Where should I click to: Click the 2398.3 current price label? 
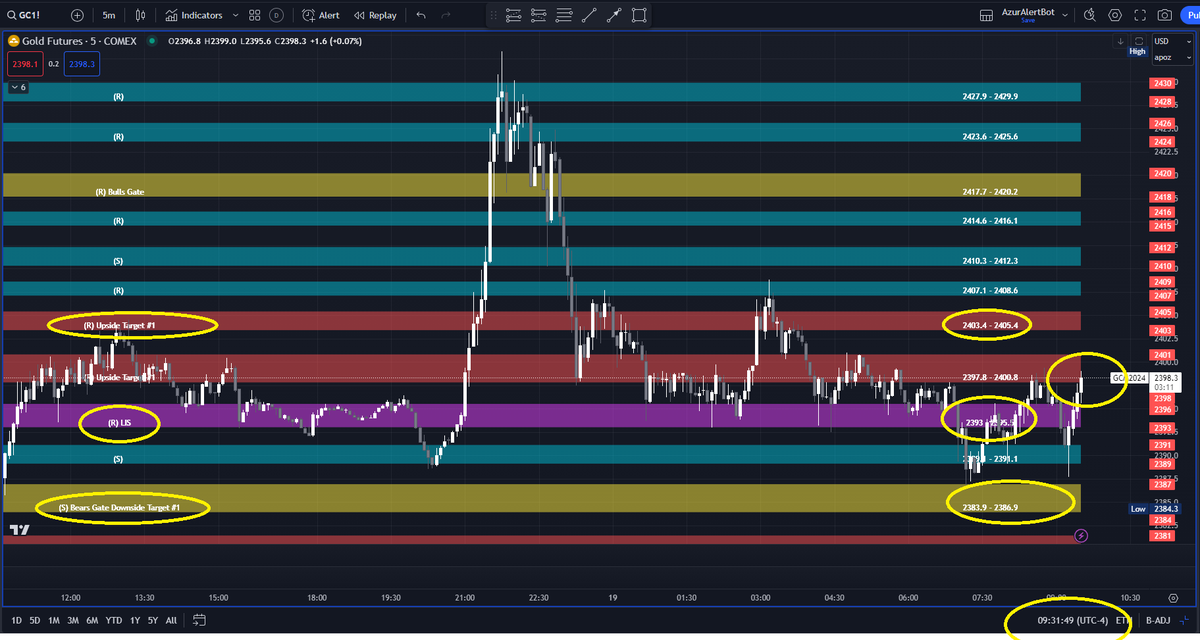tap(1163, 379)
